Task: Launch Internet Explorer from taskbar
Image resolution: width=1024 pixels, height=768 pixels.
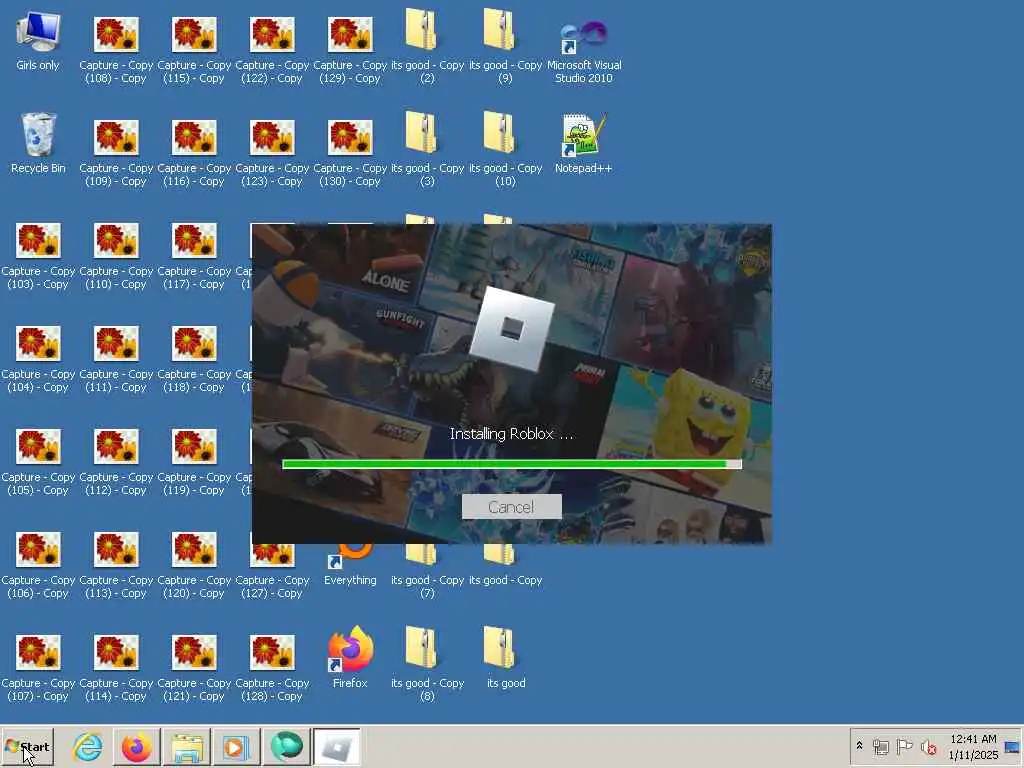Action: pos(88,746)
